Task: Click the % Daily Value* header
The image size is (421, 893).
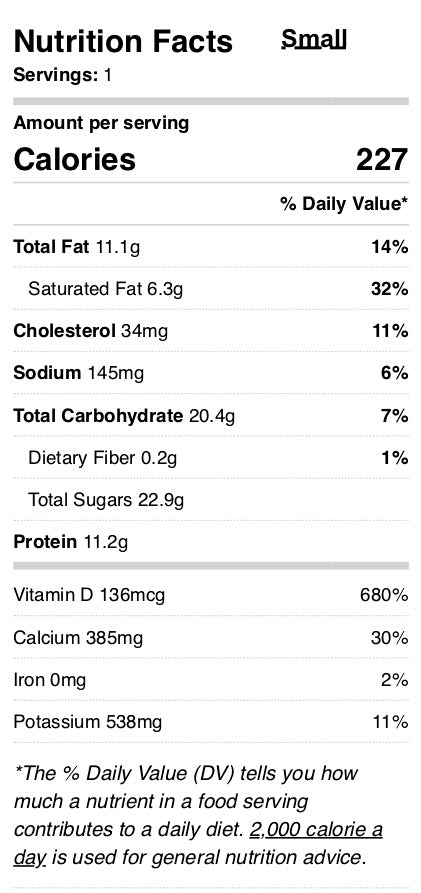Action: pos(344,204)
